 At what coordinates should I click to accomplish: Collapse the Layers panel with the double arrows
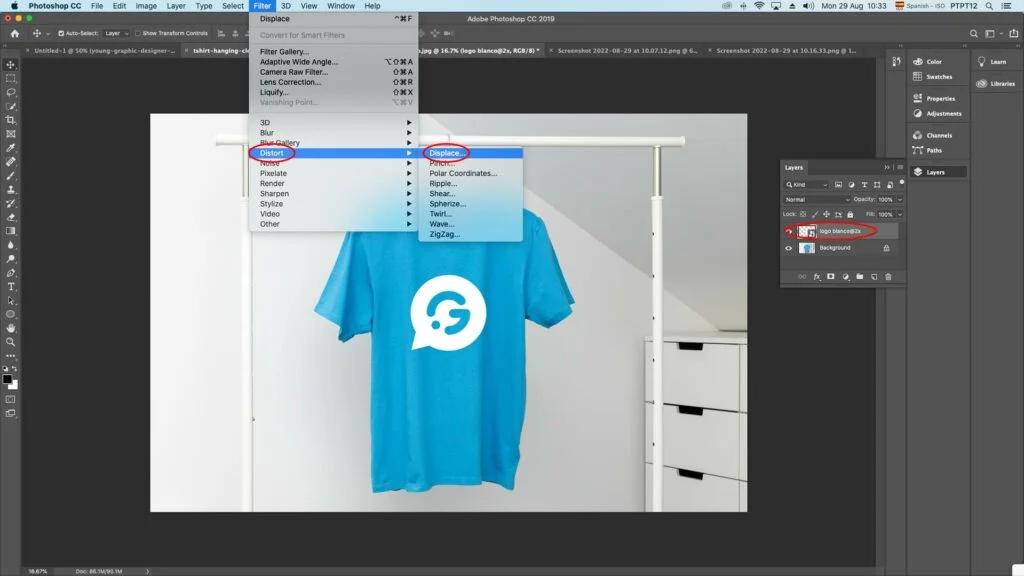887,167
